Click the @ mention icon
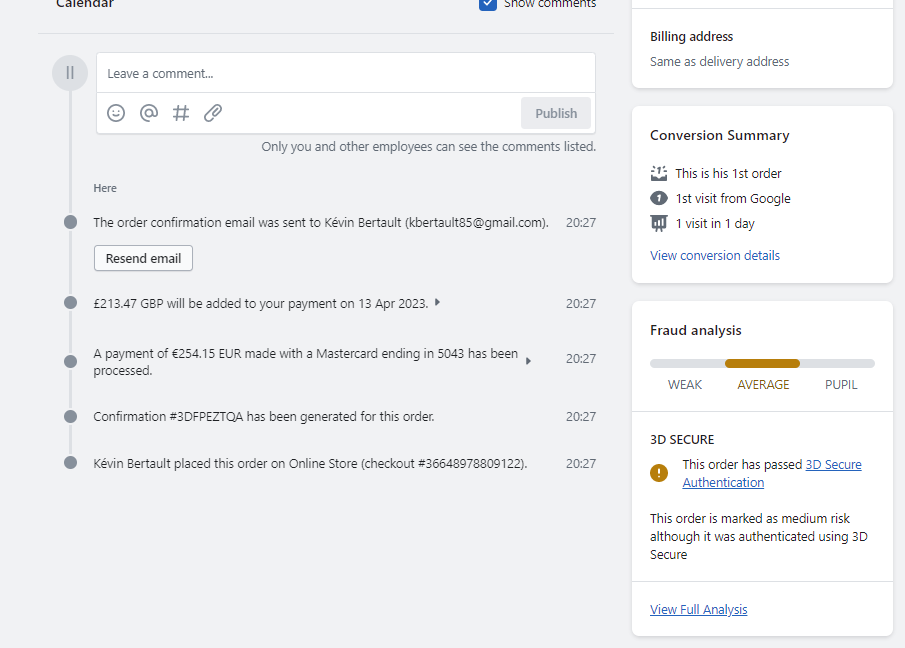The height and width of the screenshot is (648, 905). click(x=149, y=113)
